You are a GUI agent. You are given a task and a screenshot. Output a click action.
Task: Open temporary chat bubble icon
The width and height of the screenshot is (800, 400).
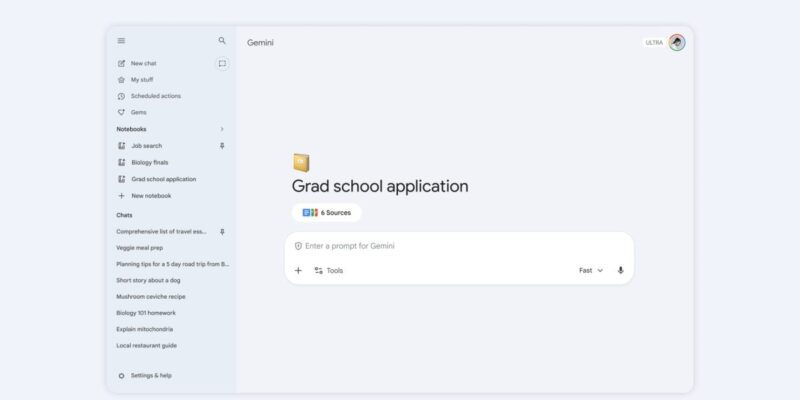coord(222,63)
